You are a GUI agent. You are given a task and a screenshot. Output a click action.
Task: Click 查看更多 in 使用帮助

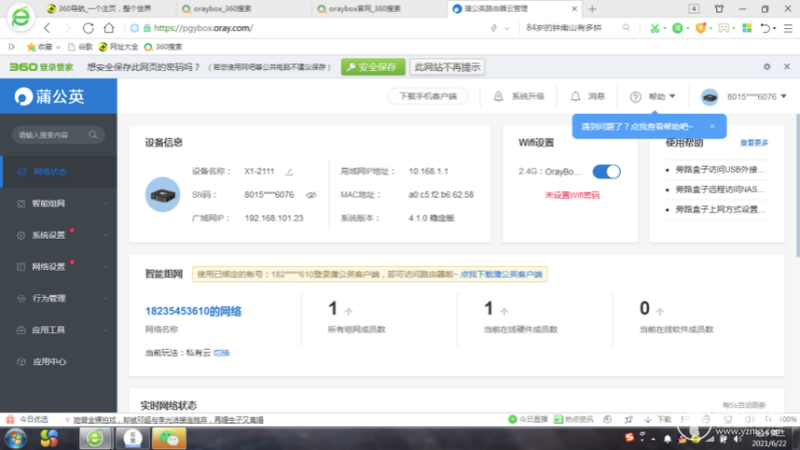tap(754, 143)
